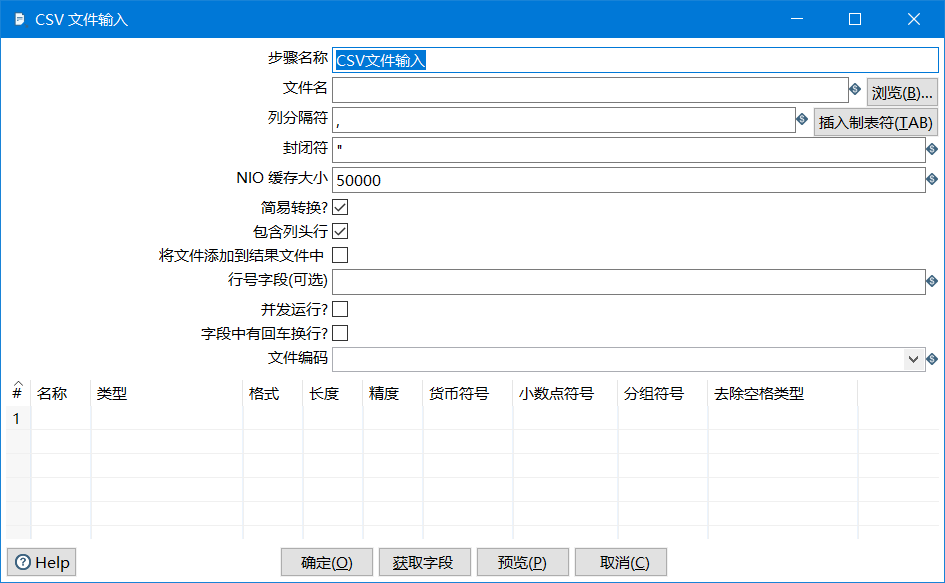
Task: Click the variable icon next to 封闭符 field
Action: pos(932,149)
